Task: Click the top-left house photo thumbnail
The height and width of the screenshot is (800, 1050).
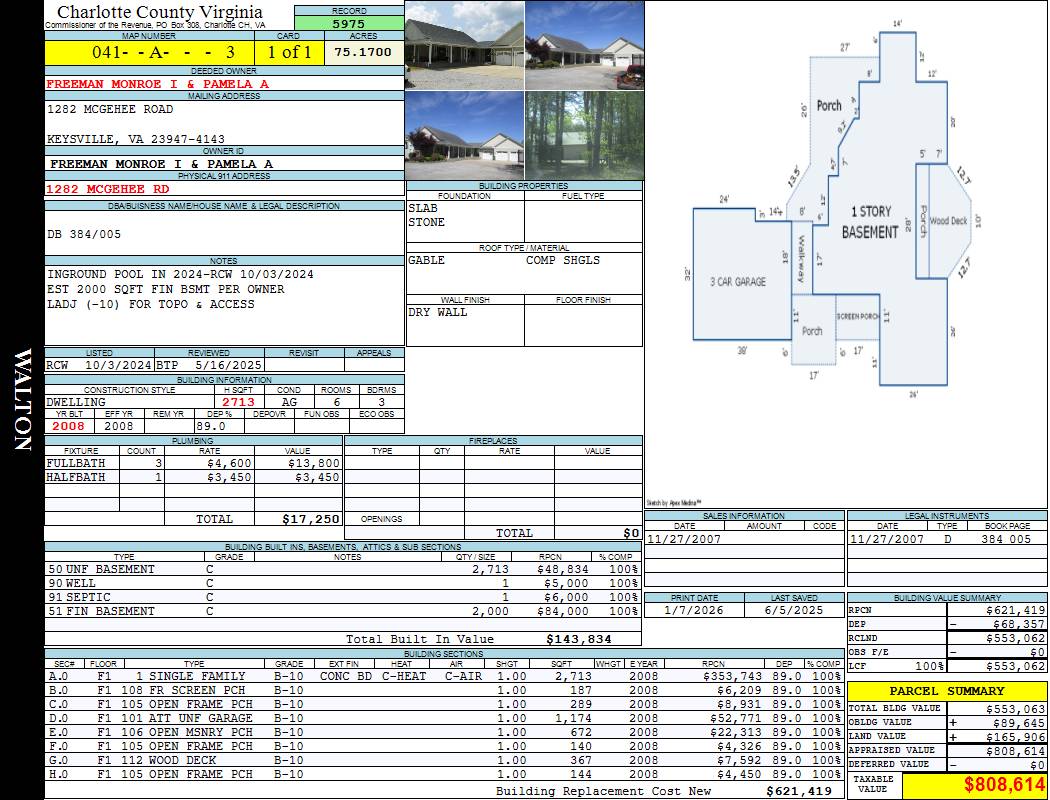Action: (464, 46)
